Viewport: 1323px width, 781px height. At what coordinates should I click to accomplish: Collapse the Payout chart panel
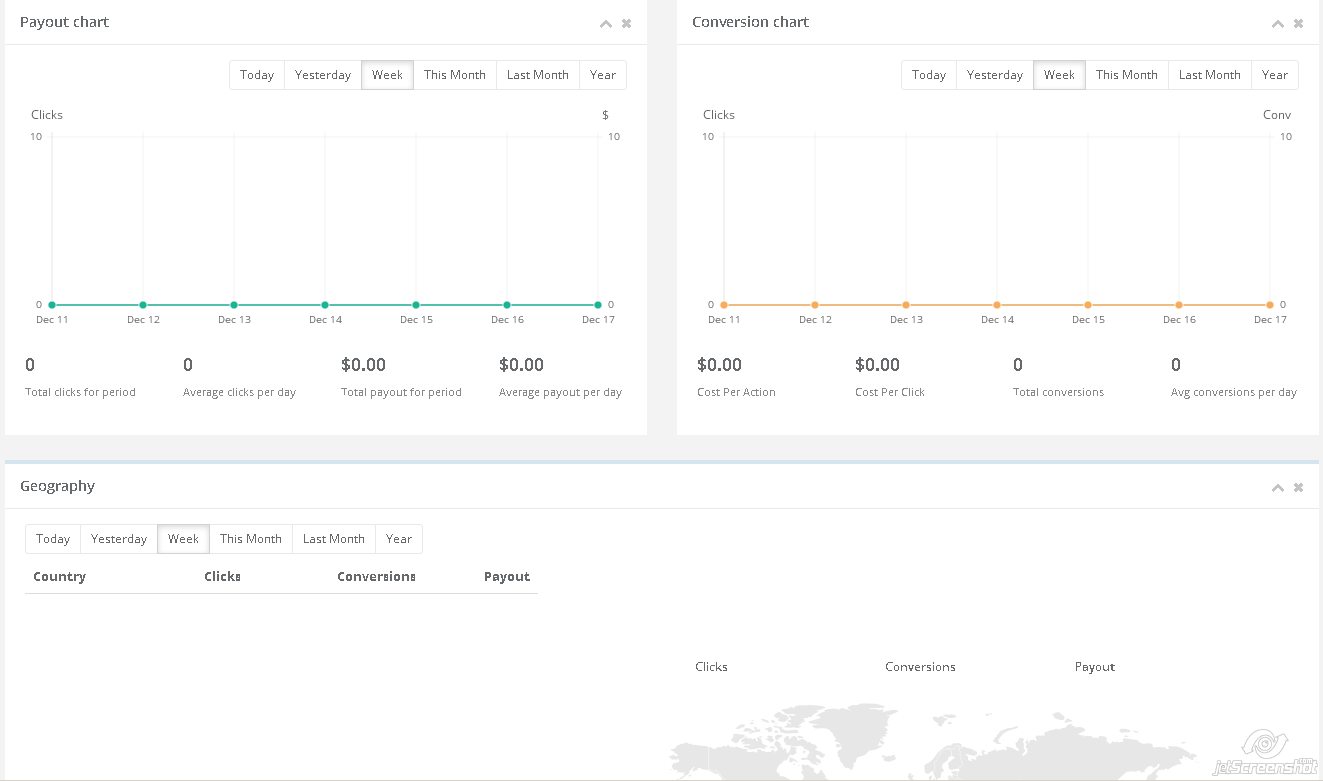tap(605, 24)
